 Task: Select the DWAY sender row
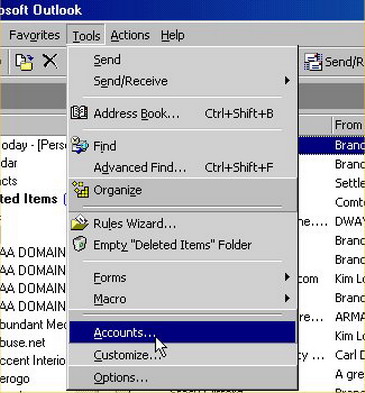[350, 221]
